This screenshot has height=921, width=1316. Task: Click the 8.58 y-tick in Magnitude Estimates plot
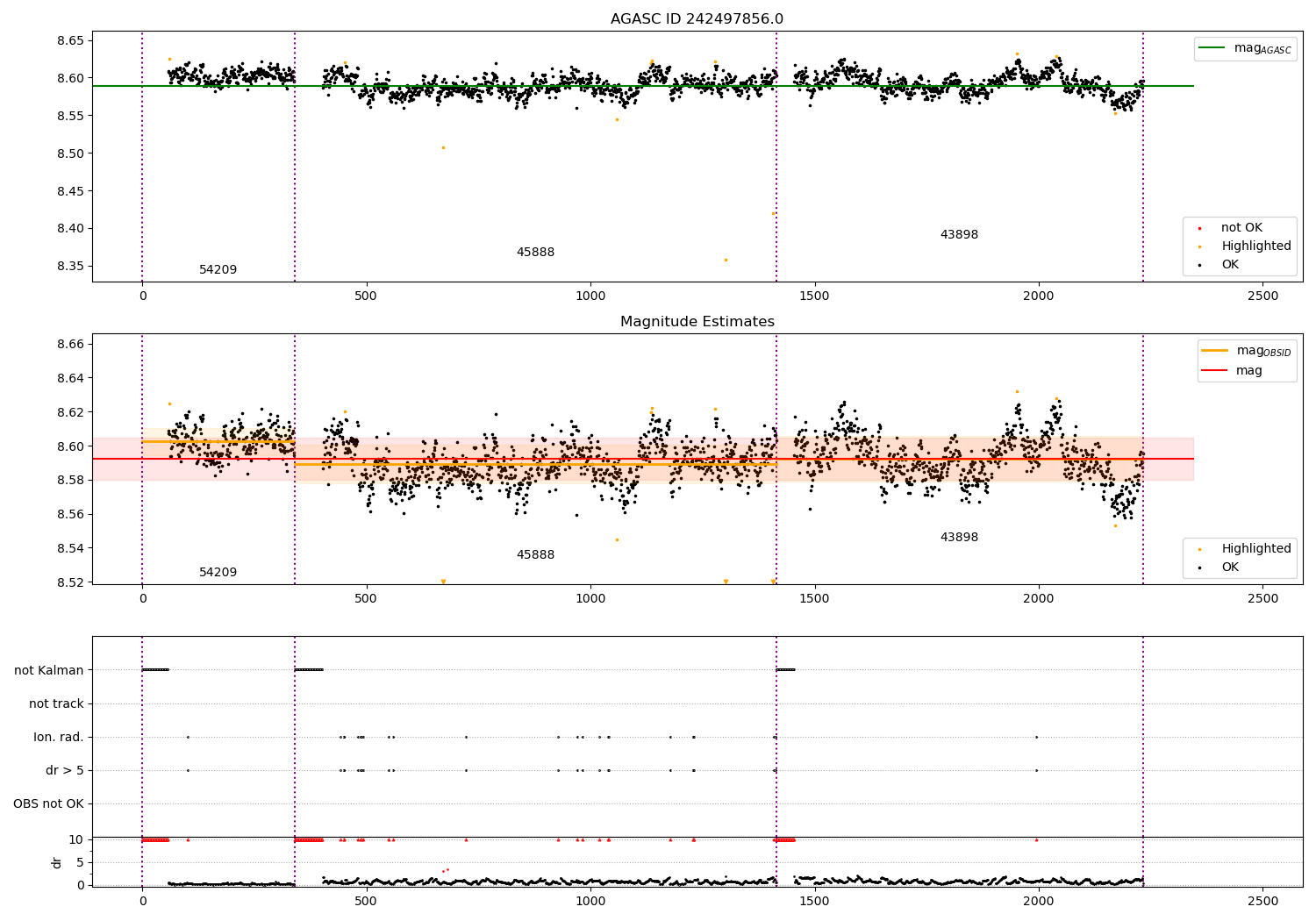70,481
